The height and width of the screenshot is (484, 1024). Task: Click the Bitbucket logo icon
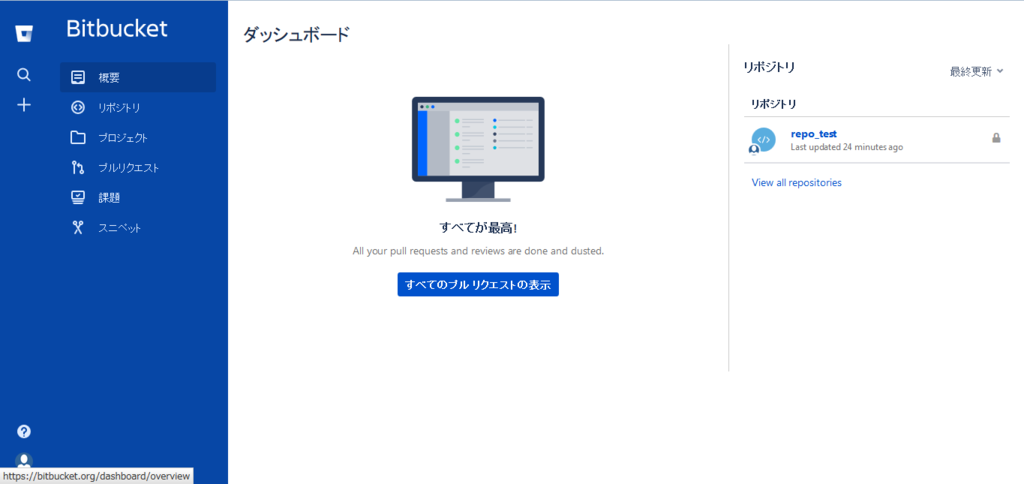(25, 33)
